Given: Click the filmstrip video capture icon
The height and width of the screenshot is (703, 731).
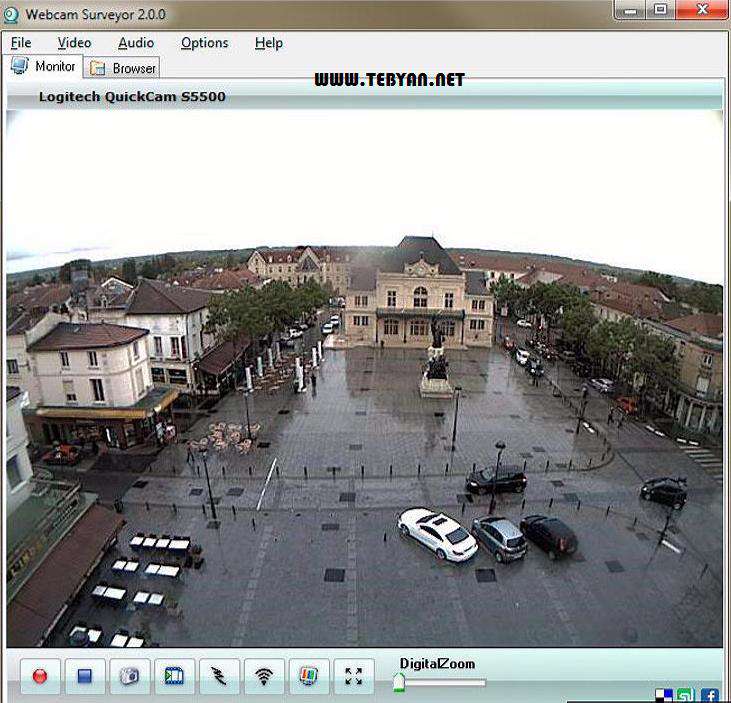Looking at the screenshot, I should pyautogui.click(x=174, y=676).
